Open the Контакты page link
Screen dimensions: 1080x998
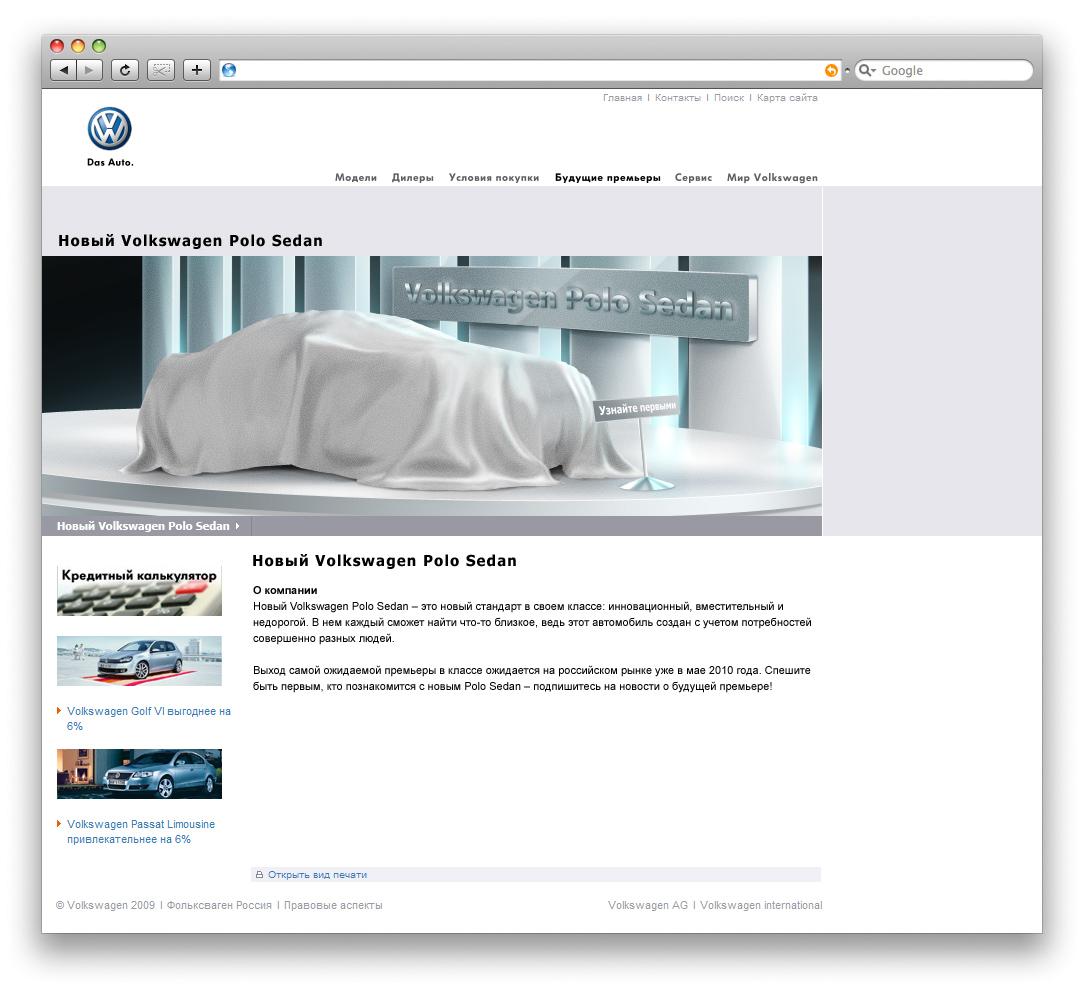[x=679, y=97]
